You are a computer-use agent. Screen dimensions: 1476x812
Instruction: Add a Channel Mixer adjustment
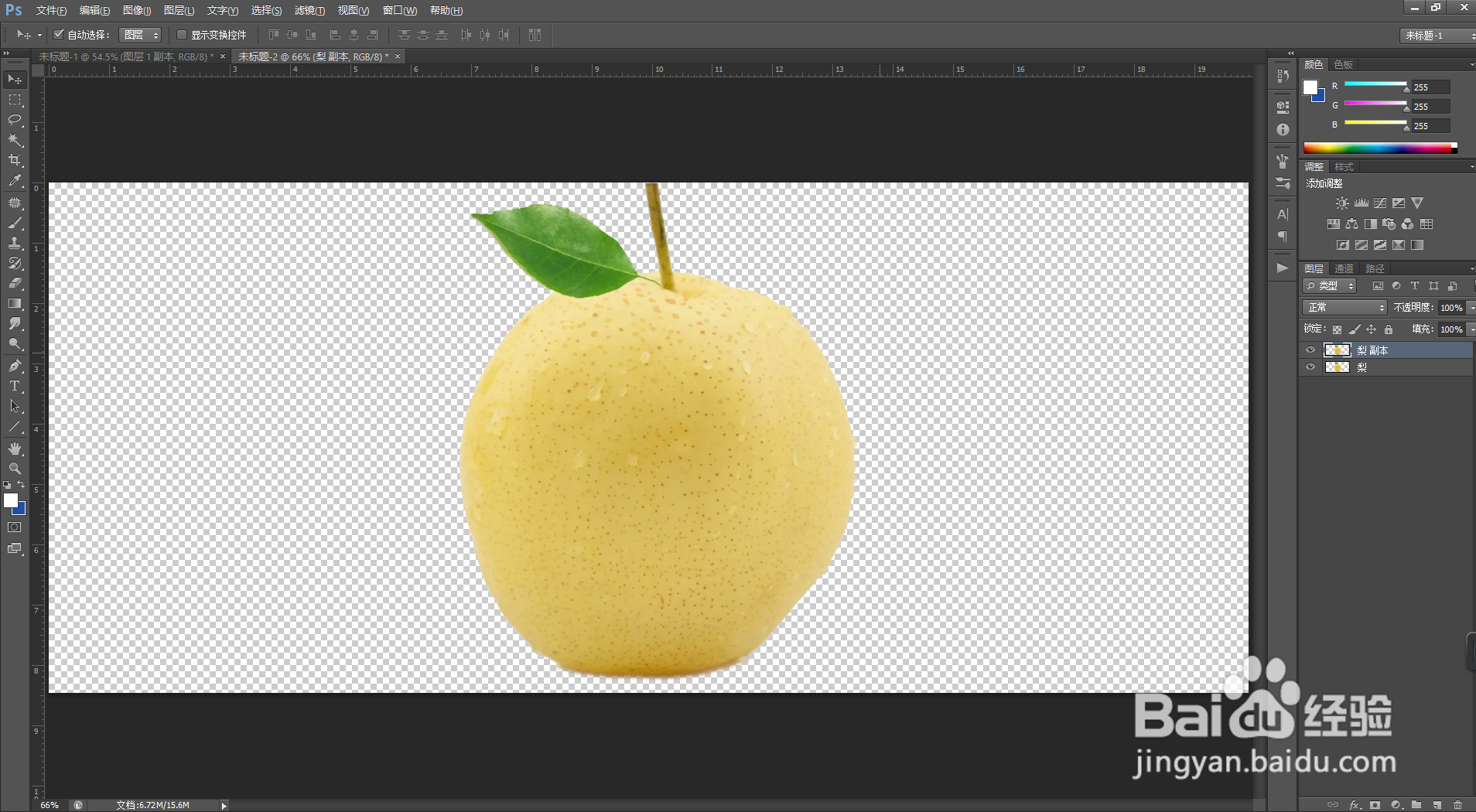[x=1408, y=224]
